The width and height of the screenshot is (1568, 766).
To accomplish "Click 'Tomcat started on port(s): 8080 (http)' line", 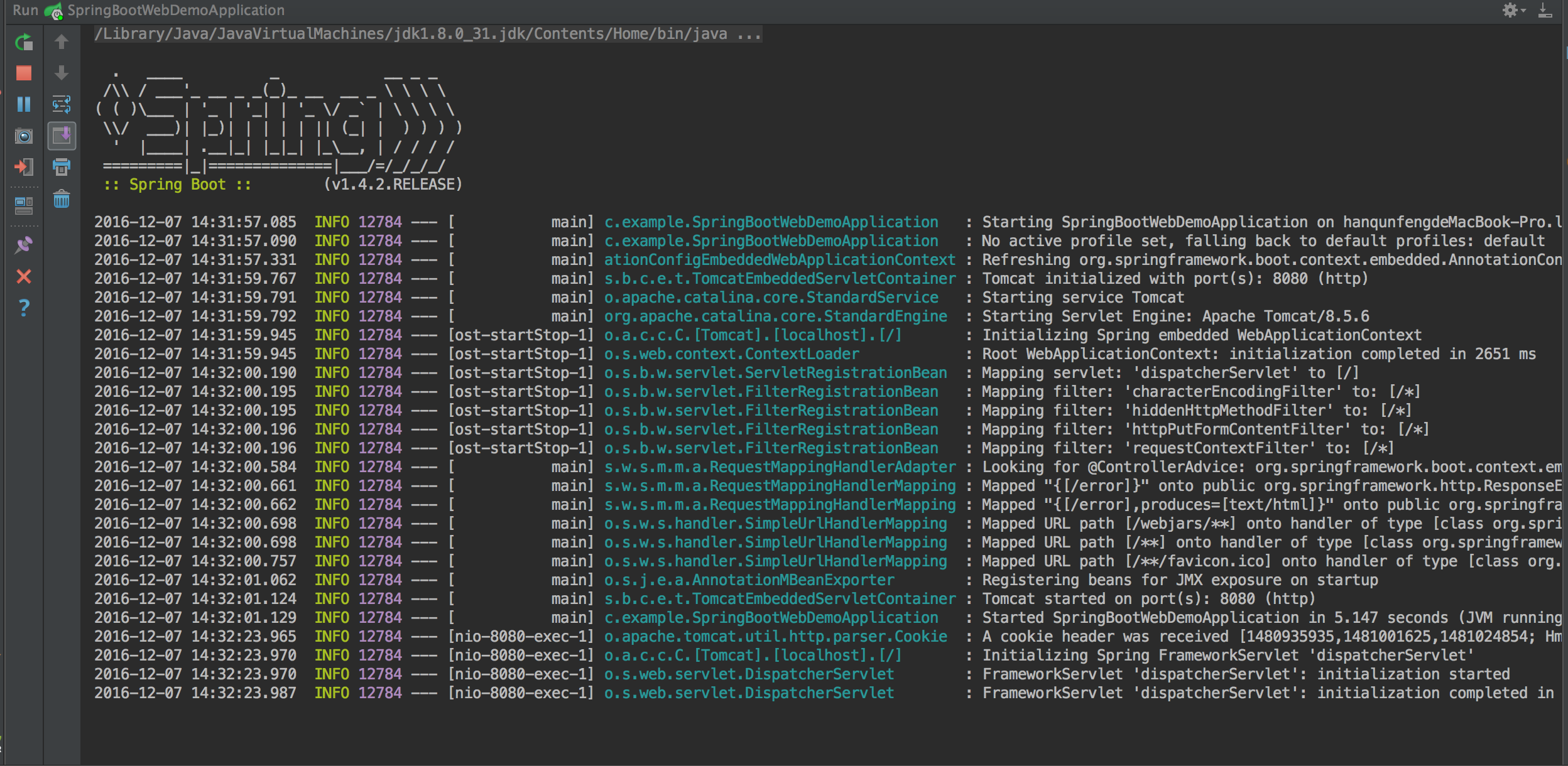I will [x=1148, y=599].
